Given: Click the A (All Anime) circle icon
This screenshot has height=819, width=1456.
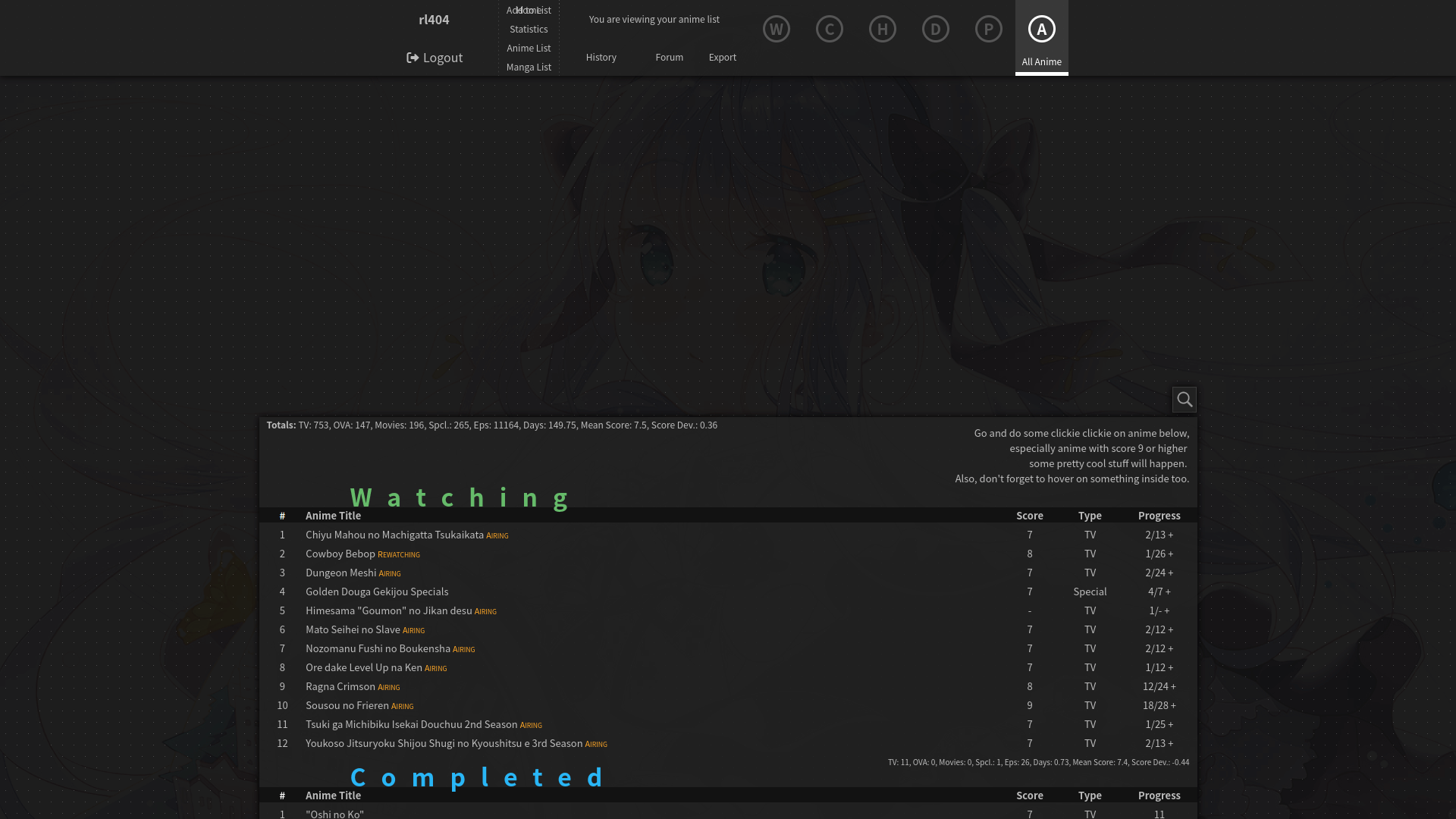Looking at the screenshot, I should (x=1041, y=29).
